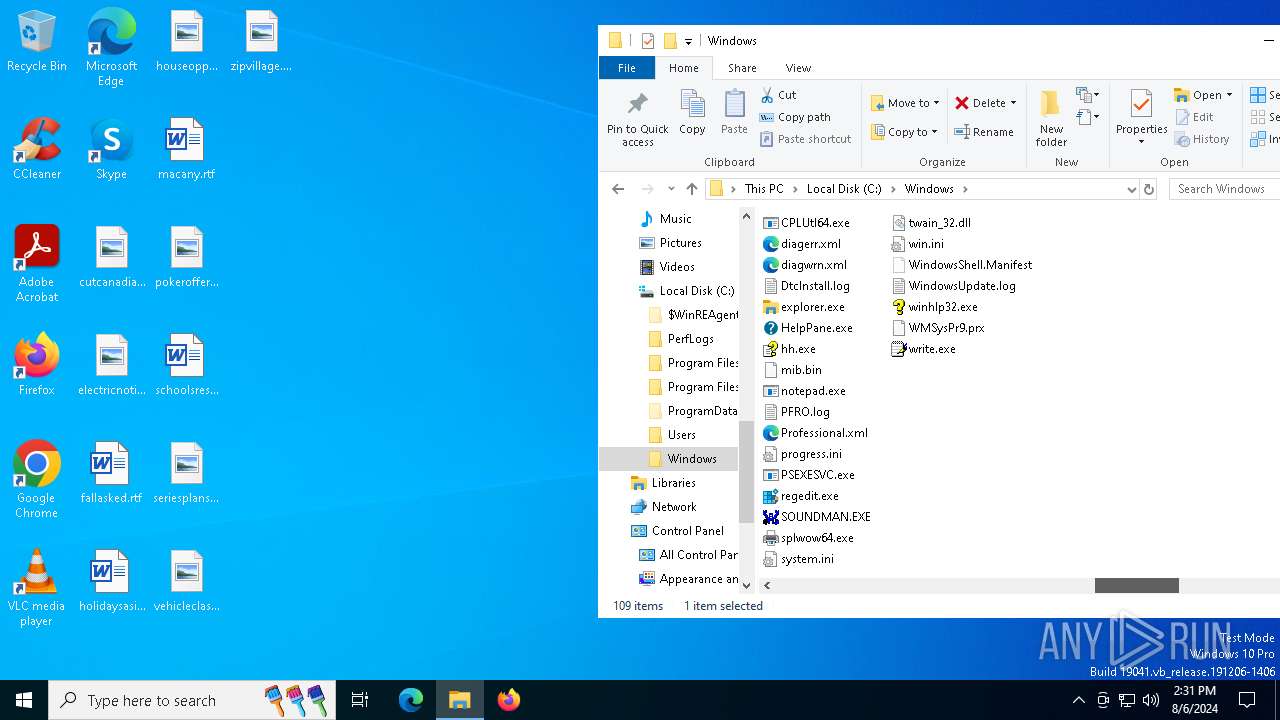Go up one folder level

[692, 189]
